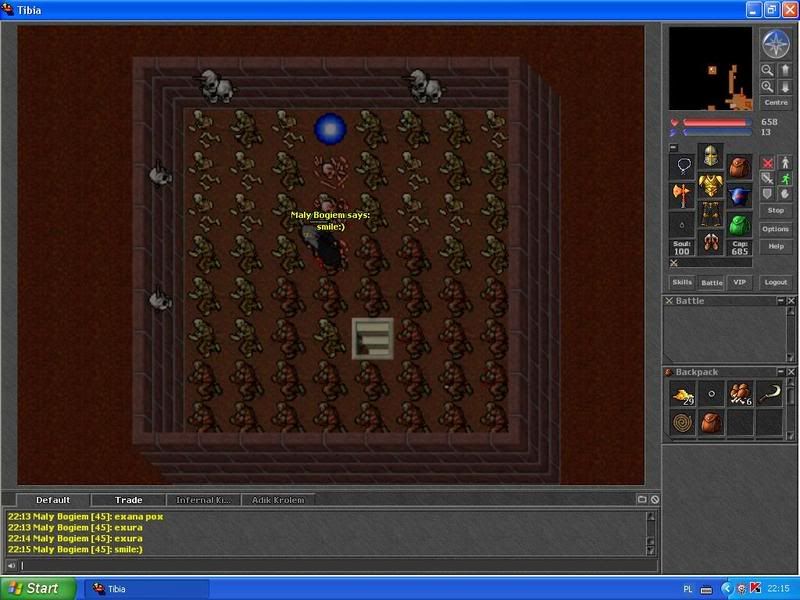Select the coiled rope in Backpack
The height and width of the screenshot is (600, 800).
click(683, 423)
